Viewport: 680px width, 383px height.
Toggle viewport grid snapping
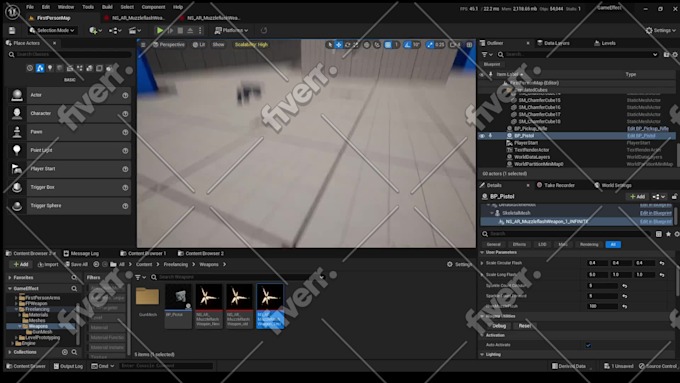(x=388, y=45)
